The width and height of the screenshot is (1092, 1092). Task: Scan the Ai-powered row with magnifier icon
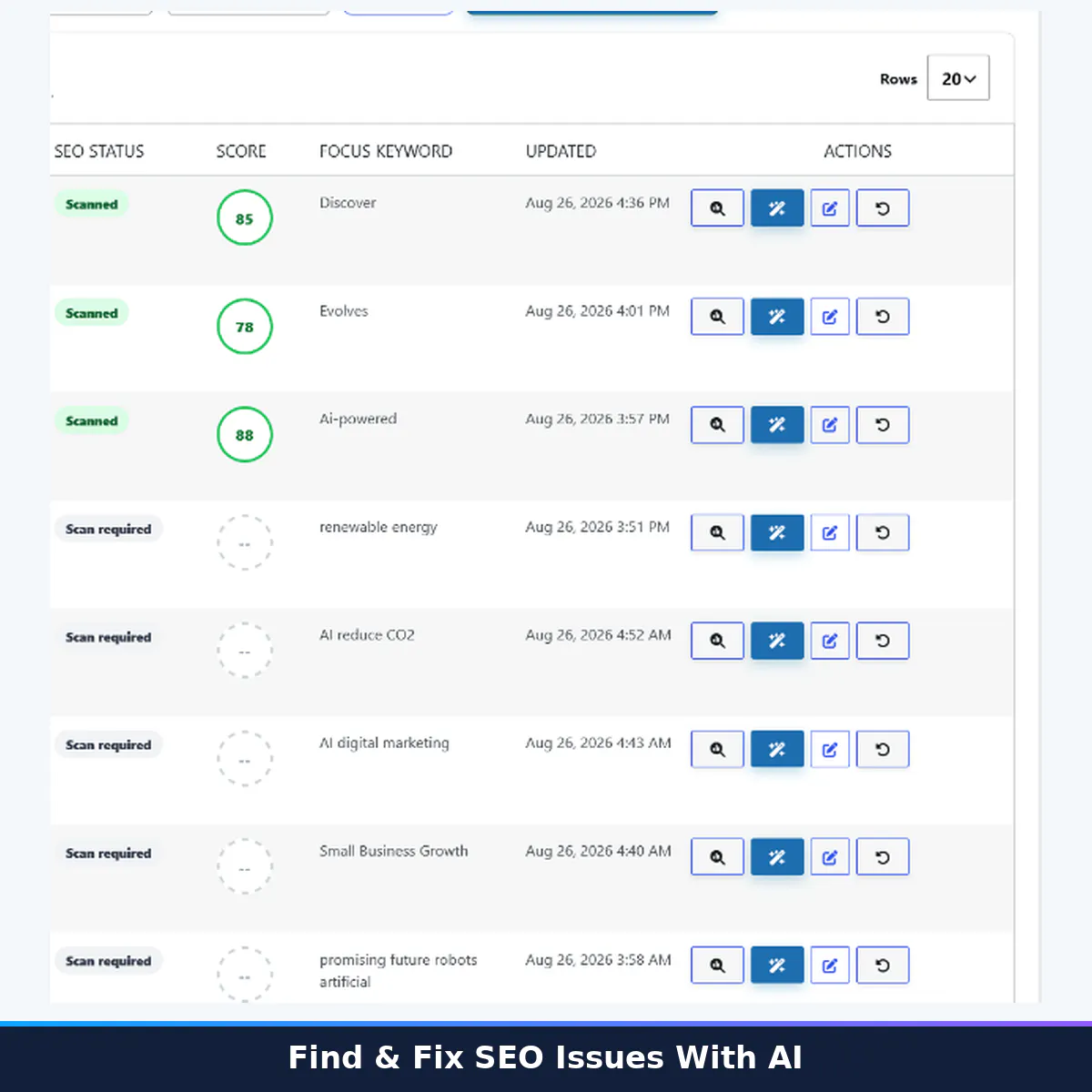coord(717,425)
